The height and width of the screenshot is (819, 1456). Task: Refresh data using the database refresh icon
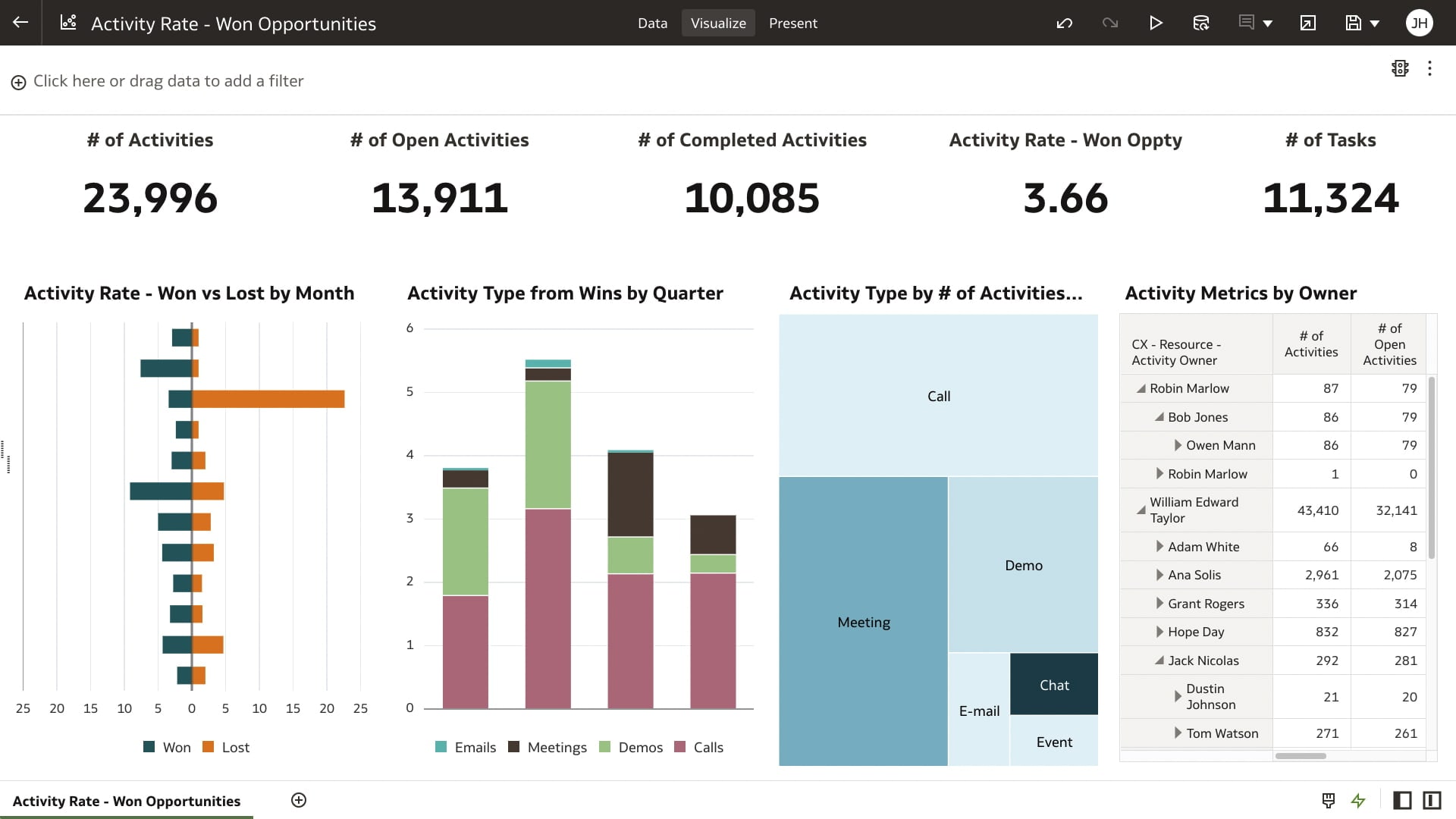click(x=1201, y=23)
